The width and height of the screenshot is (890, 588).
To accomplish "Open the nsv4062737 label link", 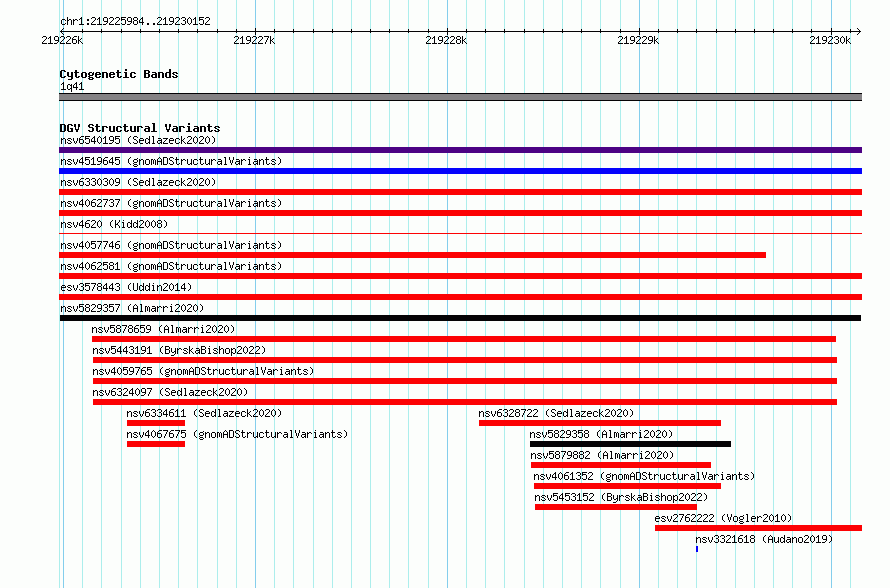I will tap(171, 203).
